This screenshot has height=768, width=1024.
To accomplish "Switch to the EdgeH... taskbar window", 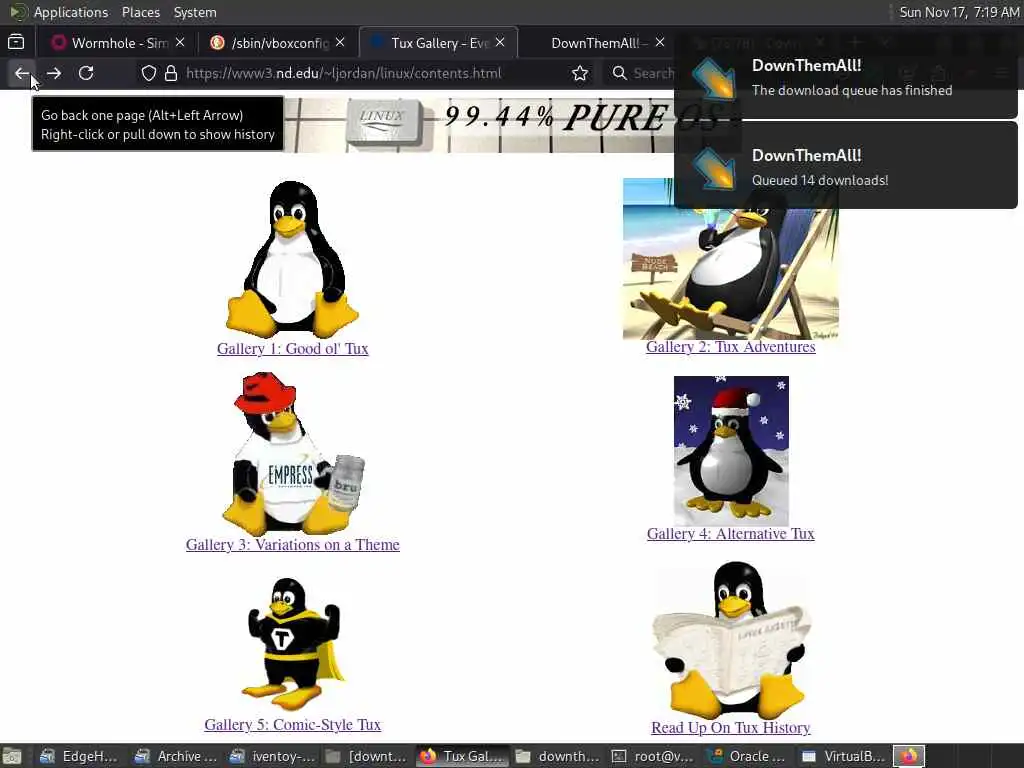I will 78,756.
